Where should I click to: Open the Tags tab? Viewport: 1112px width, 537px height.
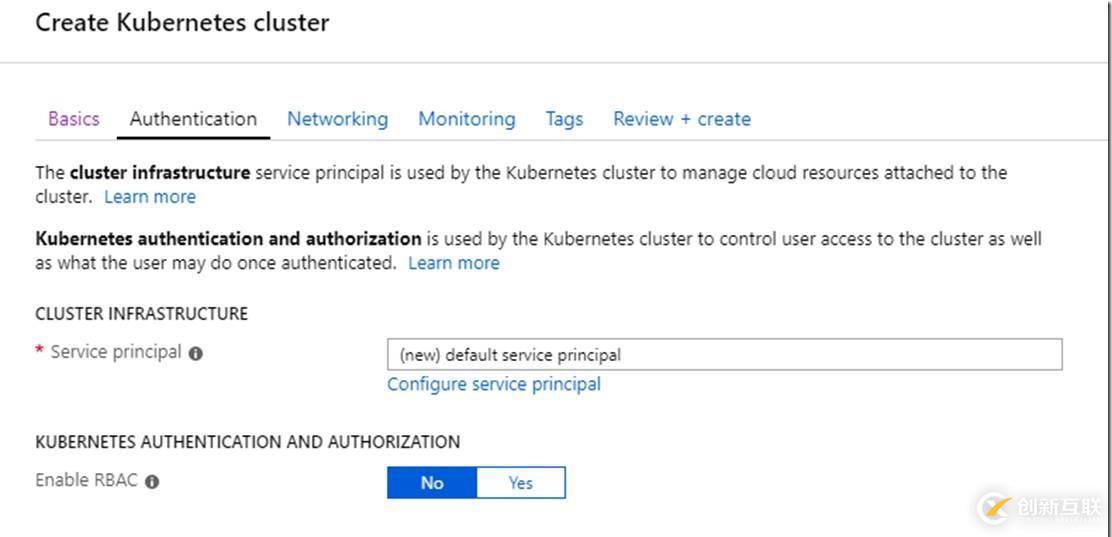tap(564, 119)
